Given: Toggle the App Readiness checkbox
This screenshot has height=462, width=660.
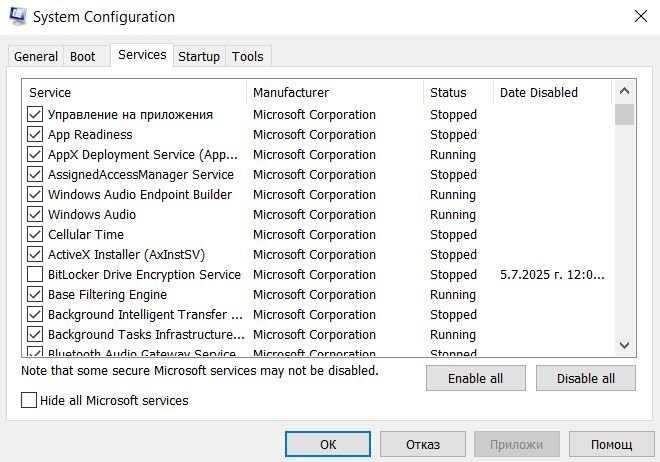Looking at the screenshot, I should pos(35,135).
